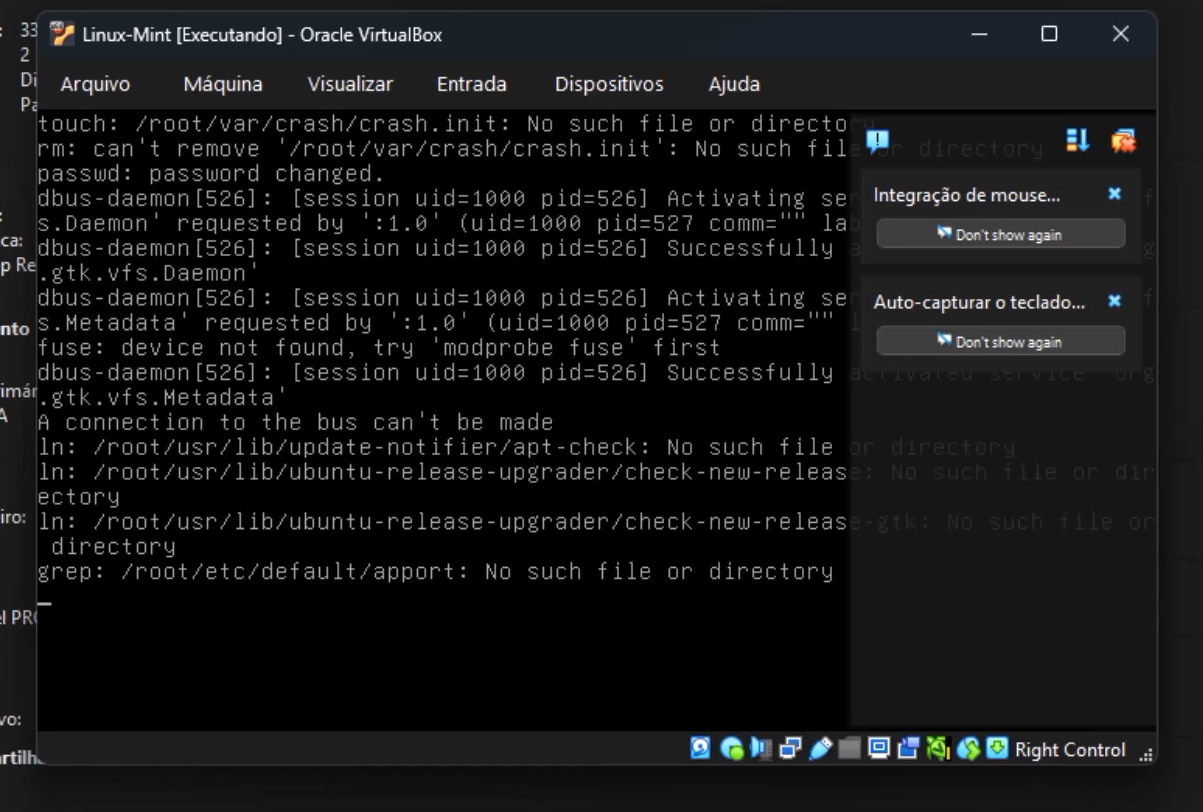Click the 'fuse: device not found' terminal line

click(x=379, y=348)
